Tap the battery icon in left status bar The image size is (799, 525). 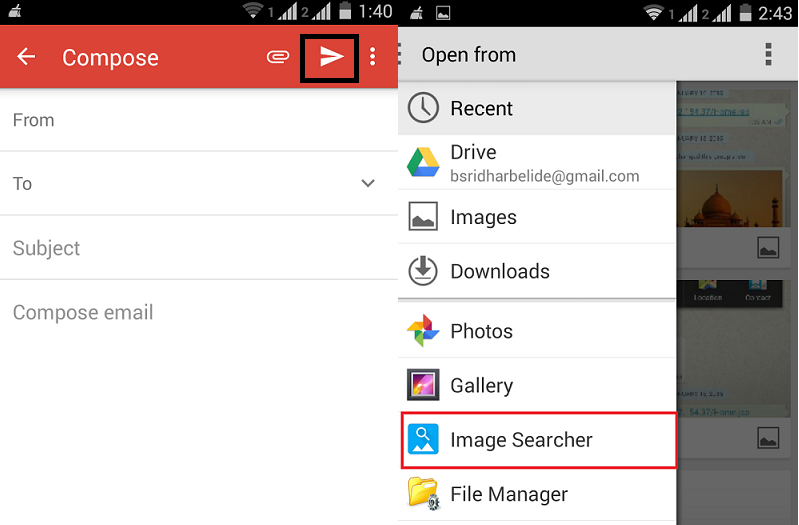[345, 11]
